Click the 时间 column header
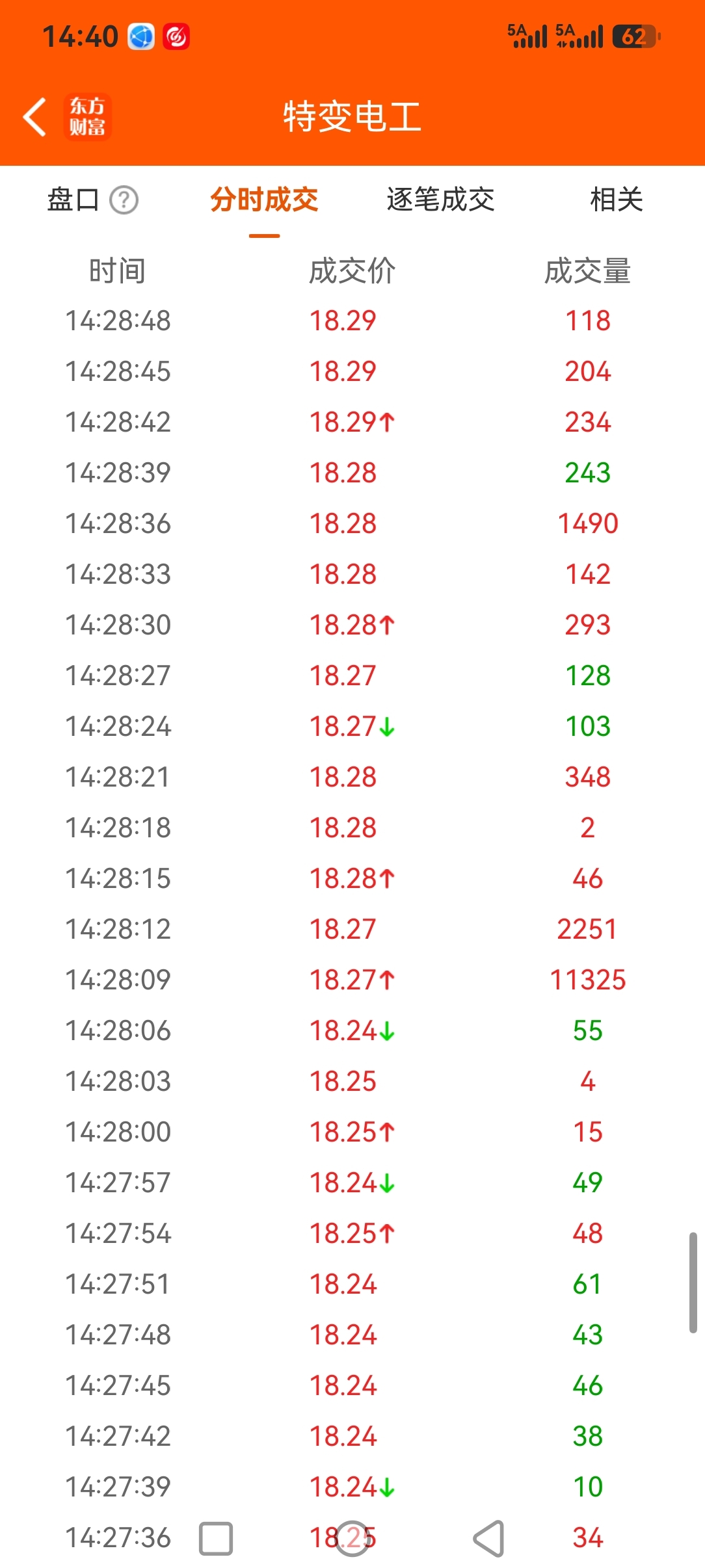Viewport: 705px width, 1568px height. click(x=118, y=271)
